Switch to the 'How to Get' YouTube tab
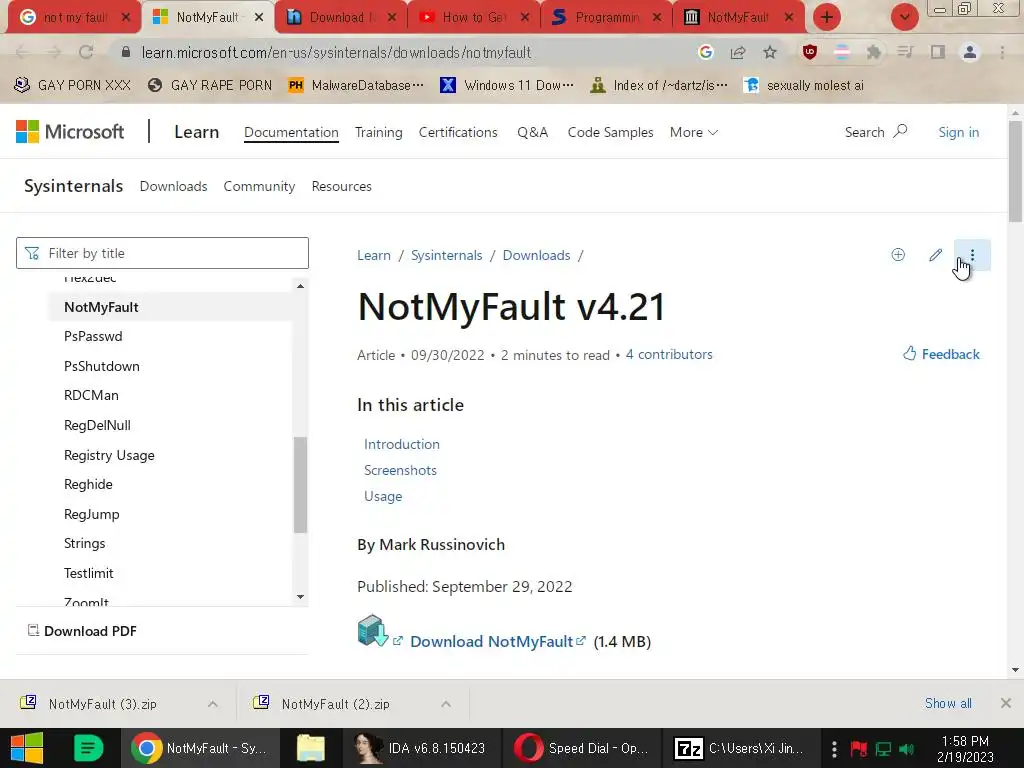Image resolution: width=1024 pixels, height=768 pixels. 474,17
